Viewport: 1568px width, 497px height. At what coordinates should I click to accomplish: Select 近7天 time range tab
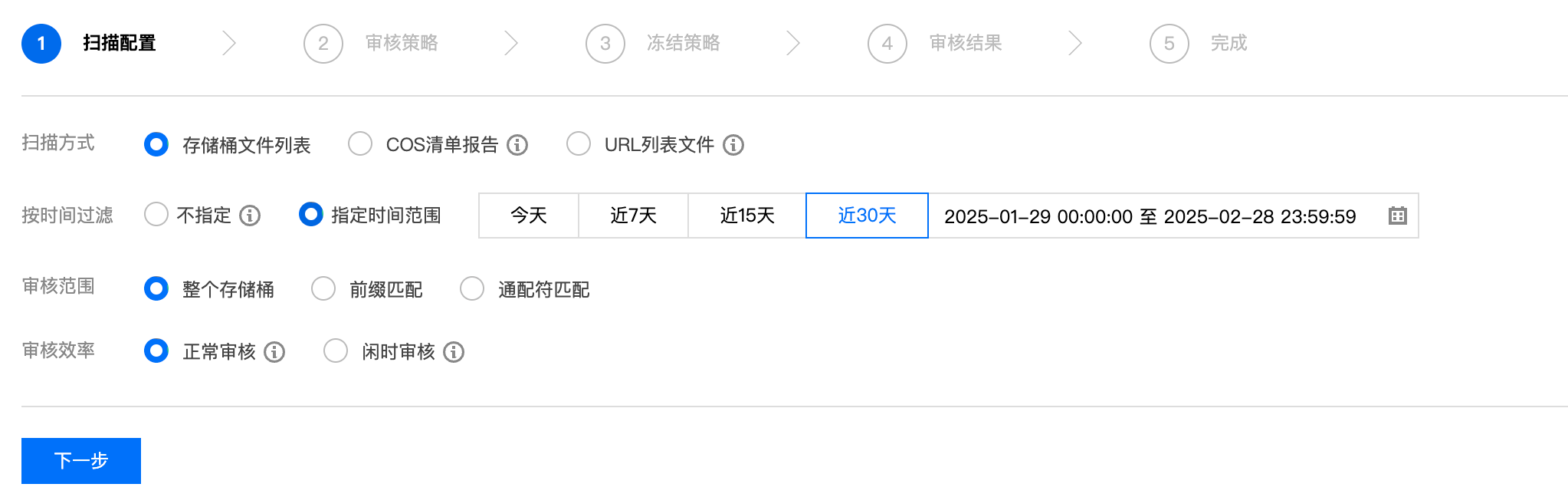pos(633,216)
